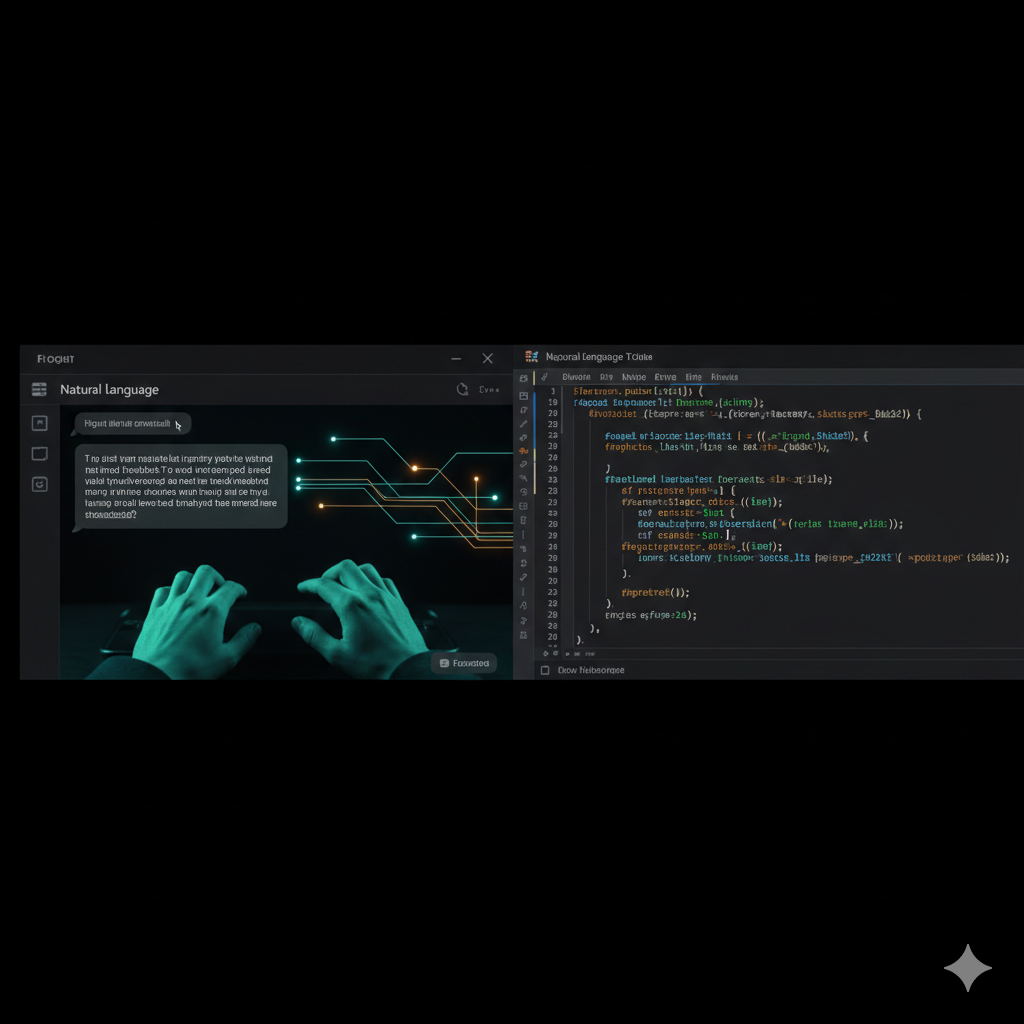Select the flag icon in the left sidebar
This screenshot has height=1024, width=1024.
[39, 422]
